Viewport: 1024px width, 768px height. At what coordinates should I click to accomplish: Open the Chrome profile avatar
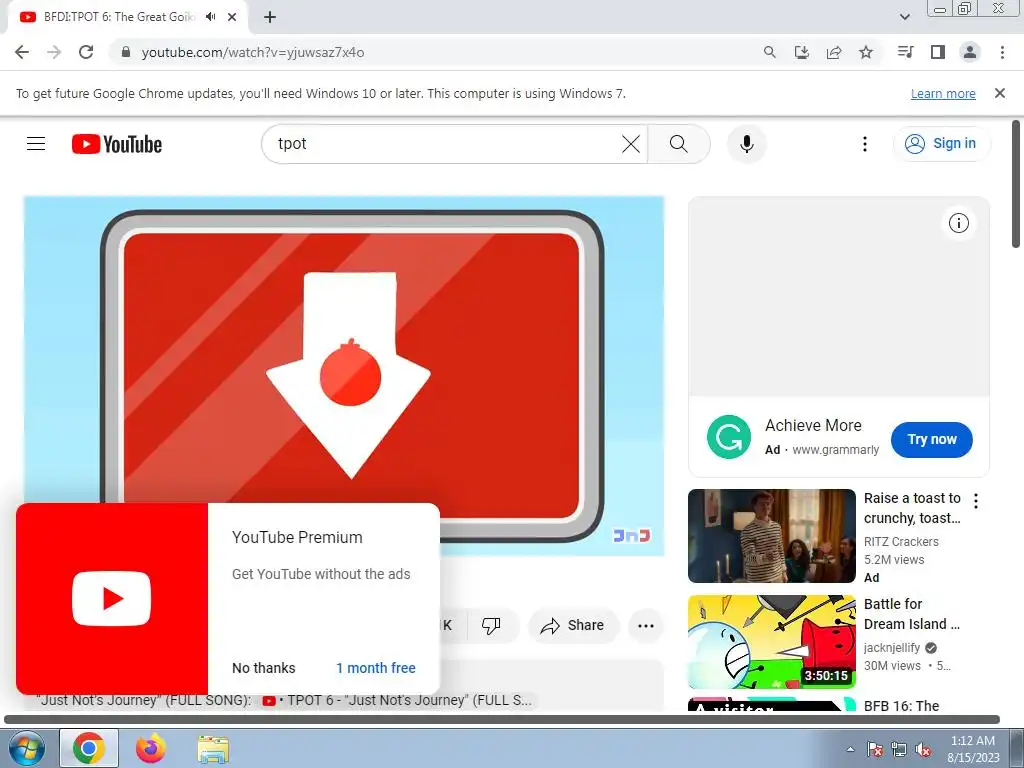pyautogui.click(x=970, y=52)
